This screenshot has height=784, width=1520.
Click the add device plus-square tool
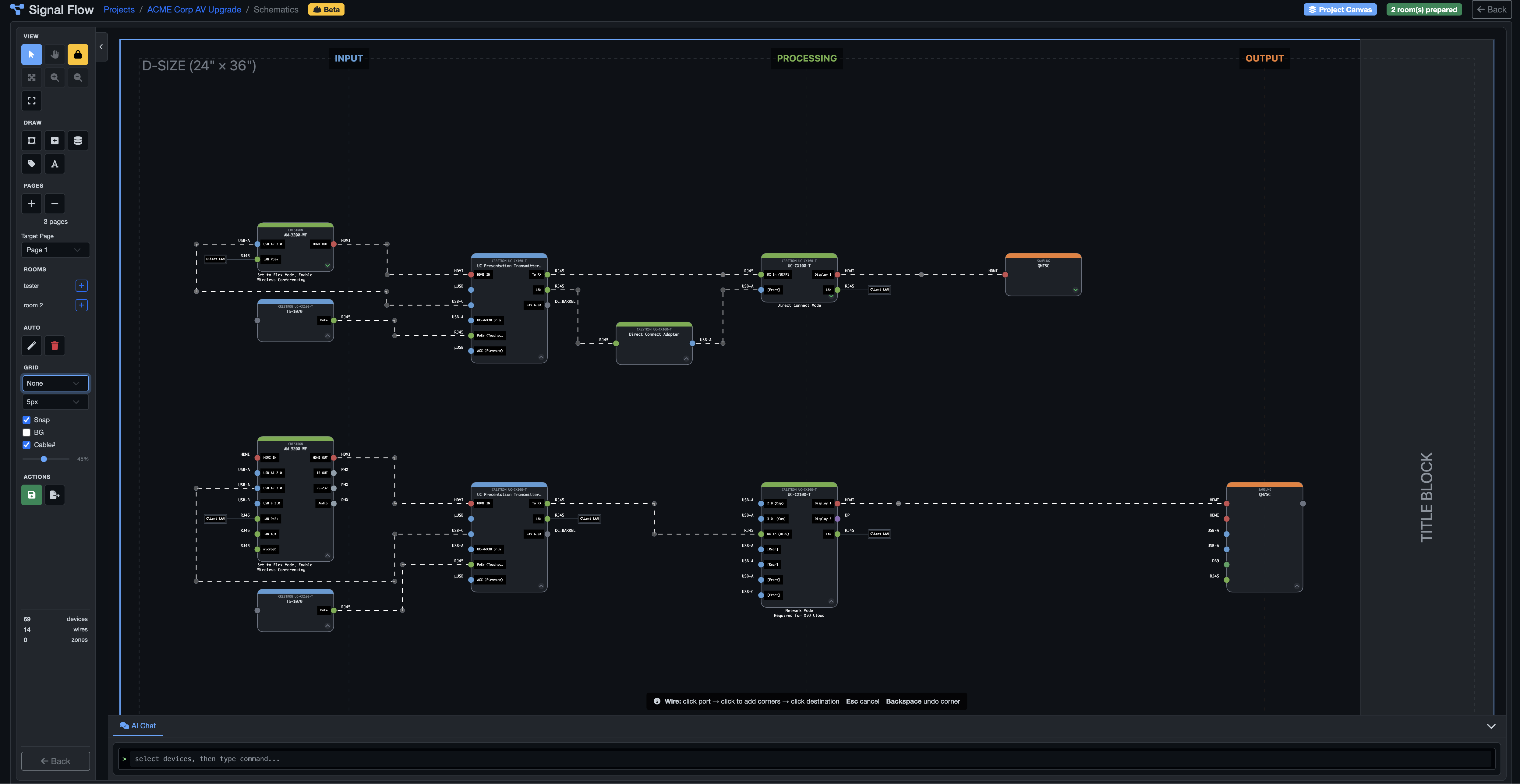[x=55, y=140]
